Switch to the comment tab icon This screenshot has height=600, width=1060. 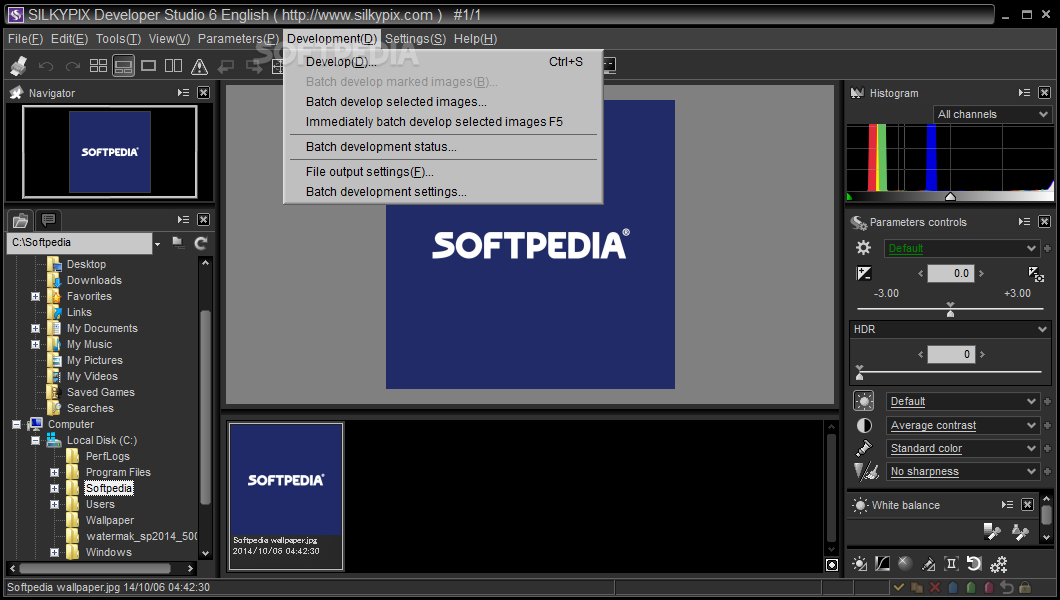tap(48, 220)
